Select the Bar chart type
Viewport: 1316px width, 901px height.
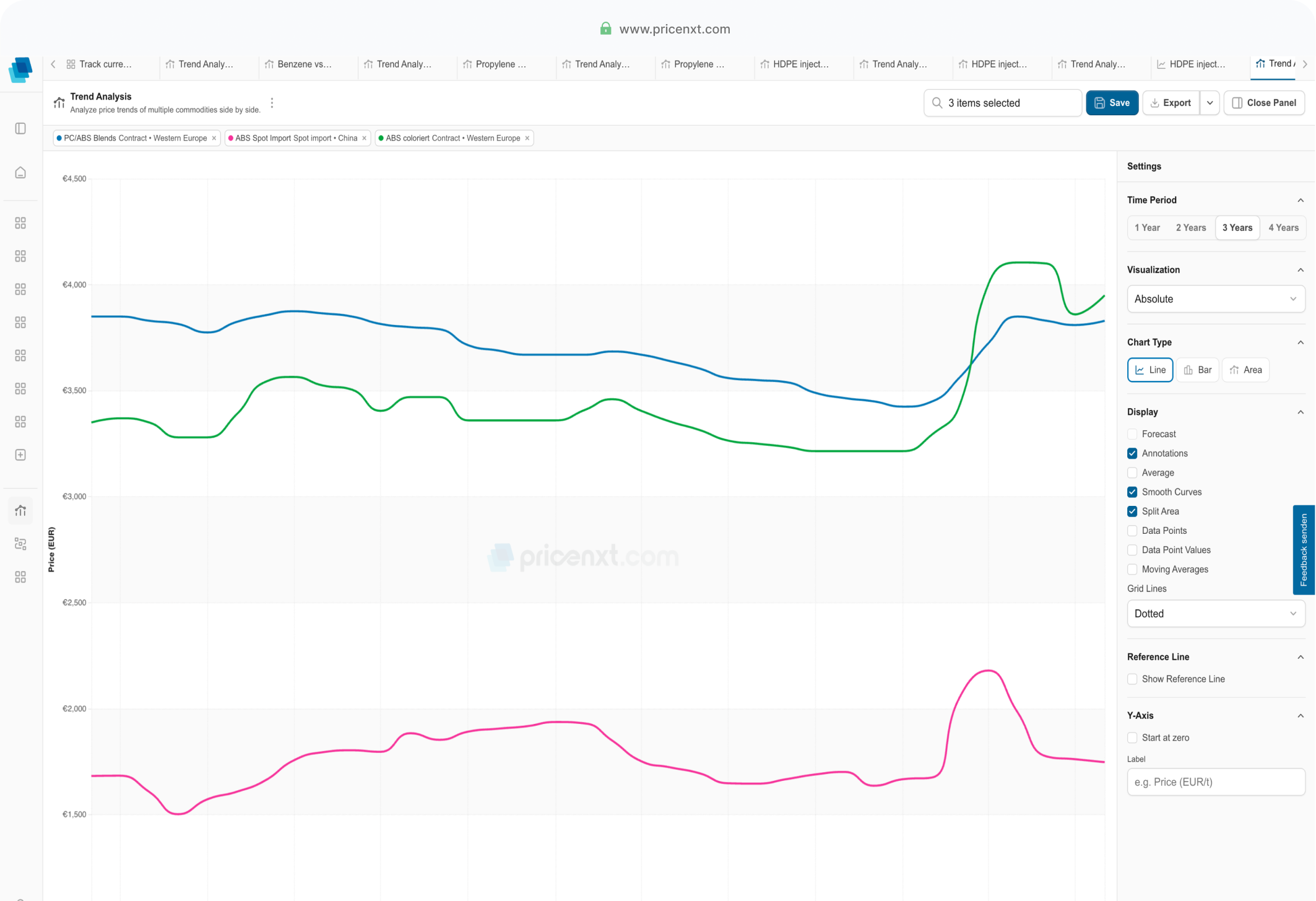(x=1197, y=370)
